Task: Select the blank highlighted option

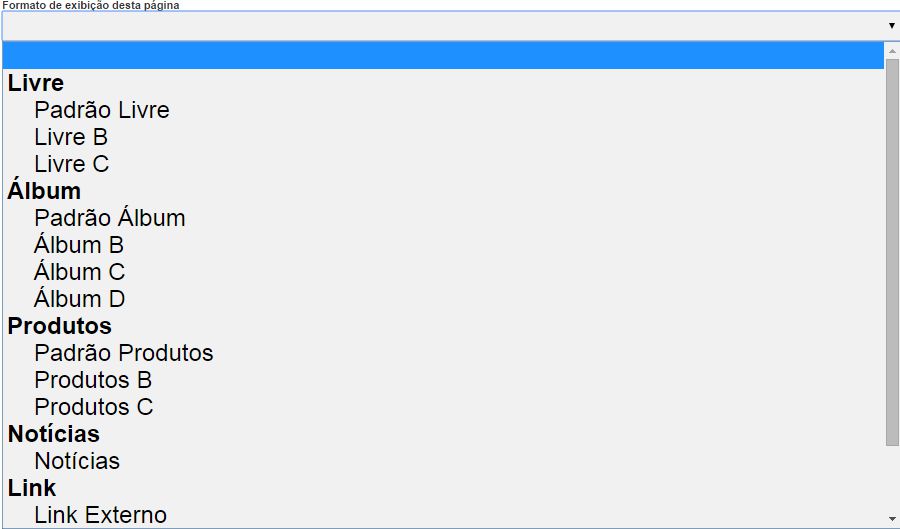Action: [x=443, y=56]
